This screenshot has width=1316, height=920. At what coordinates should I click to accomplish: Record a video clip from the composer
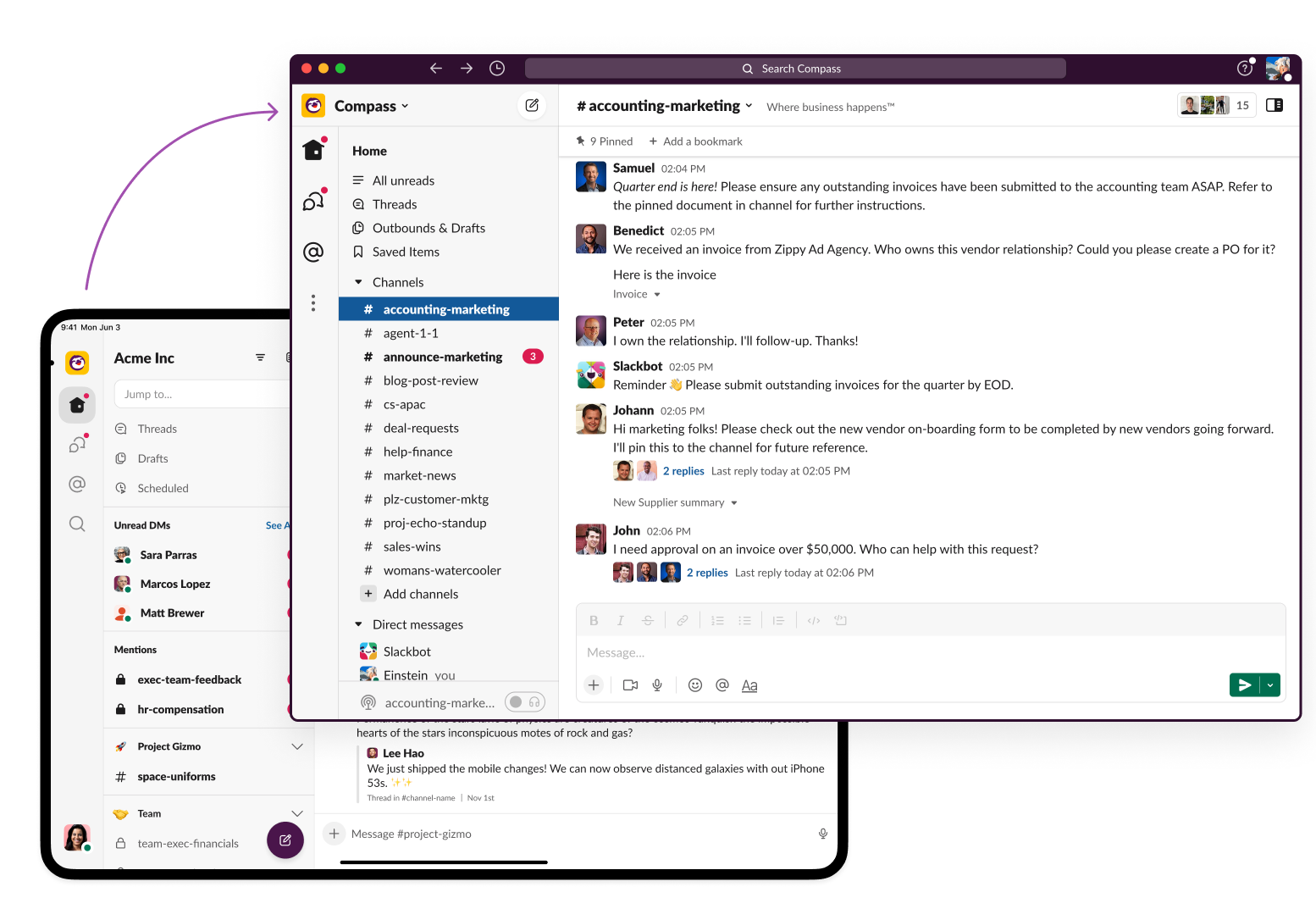click(630, 685)
